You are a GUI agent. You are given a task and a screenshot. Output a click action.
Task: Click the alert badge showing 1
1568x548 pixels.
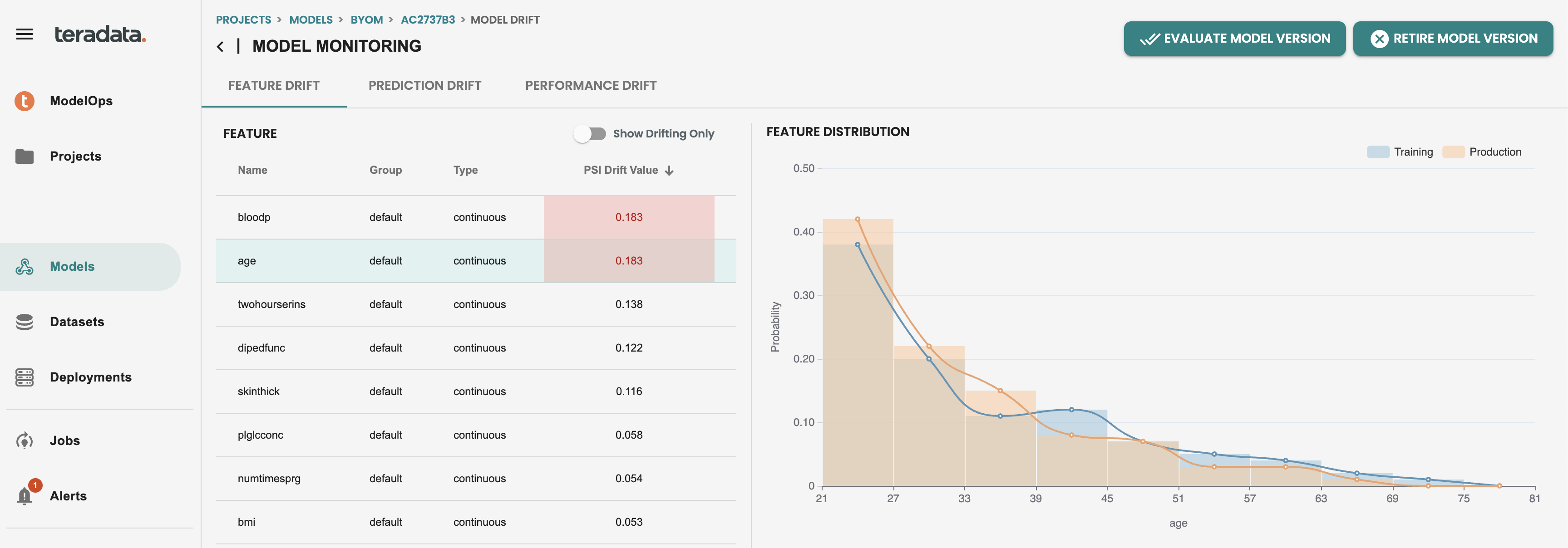35,485
